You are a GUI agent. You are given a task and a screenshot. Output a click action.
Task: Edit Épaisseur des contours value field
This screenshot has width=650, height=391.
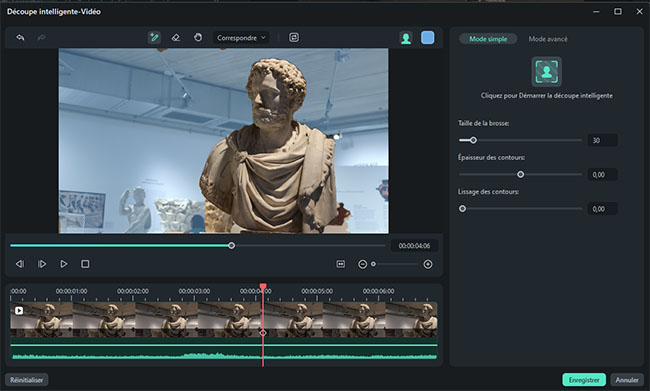602,175
